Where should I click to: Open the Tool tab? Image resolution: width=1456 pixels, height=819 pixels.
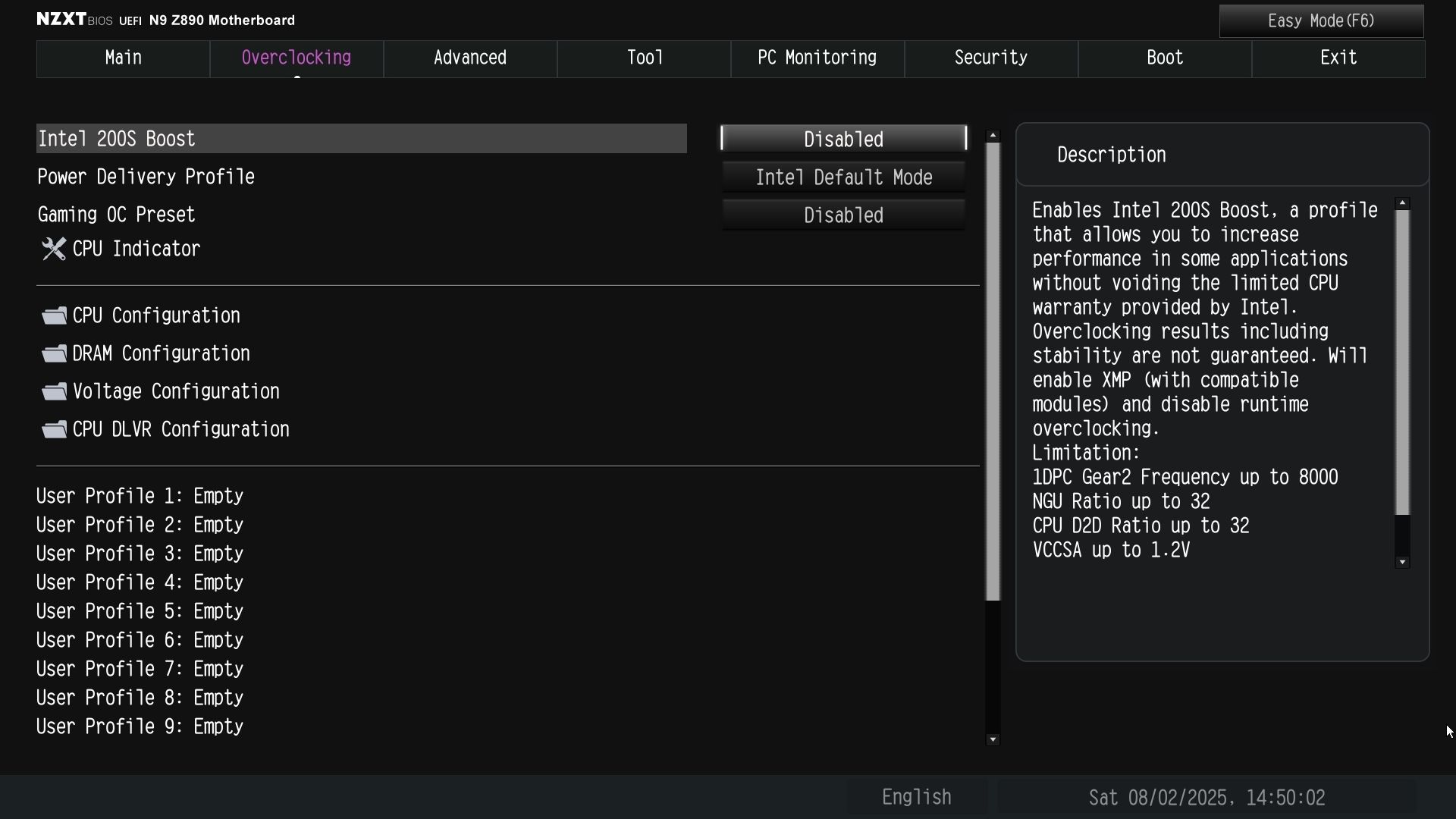tap(645, 58)
